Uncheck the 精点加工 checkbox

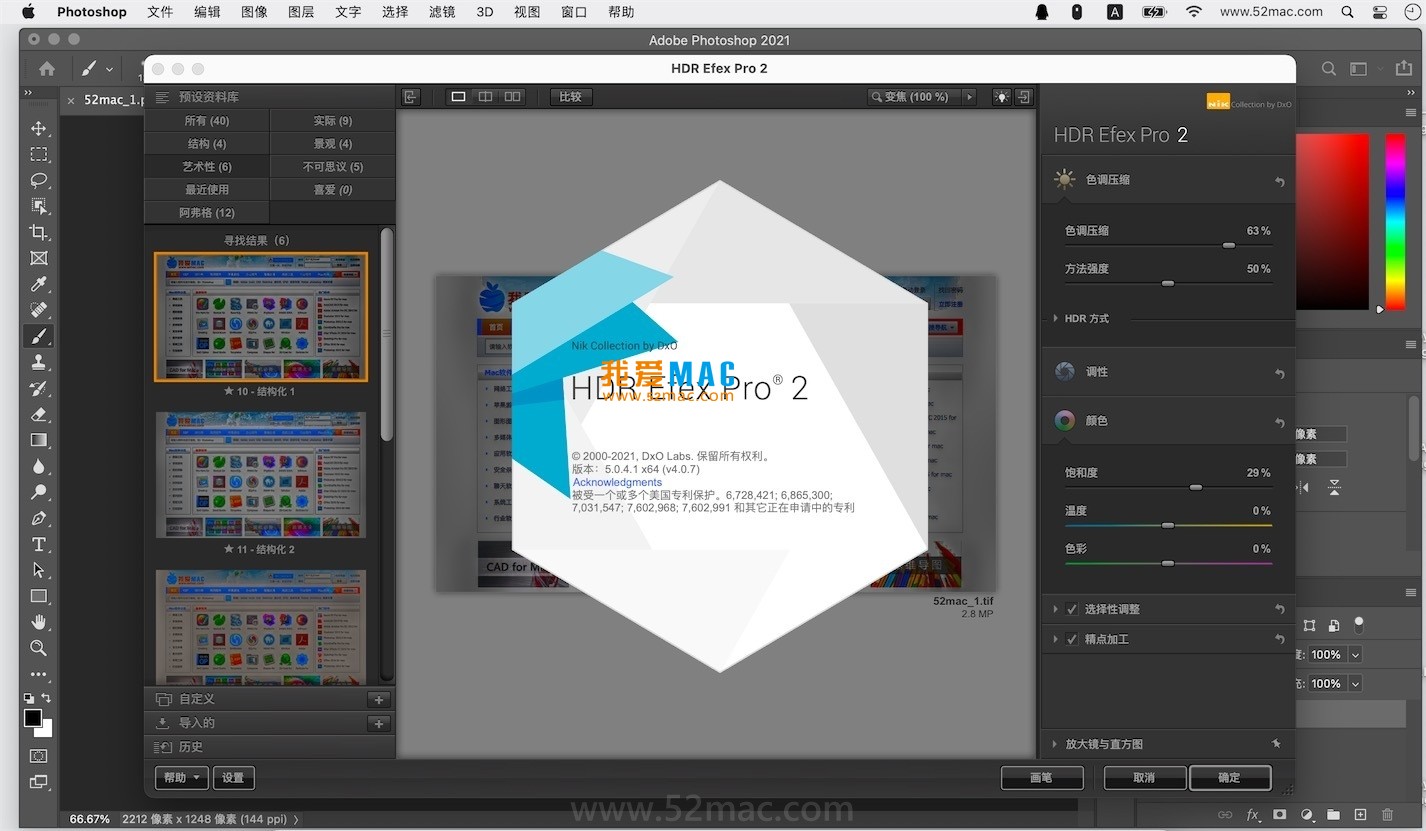click(1072, 639)
